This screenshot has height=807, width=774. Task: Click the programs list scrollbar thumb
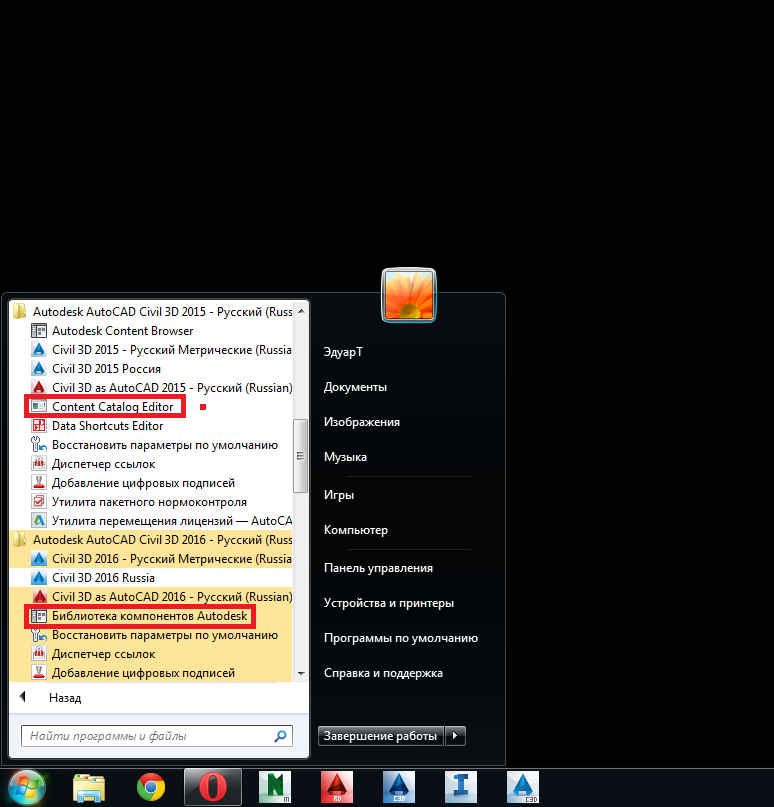click(x=301, y=456)
